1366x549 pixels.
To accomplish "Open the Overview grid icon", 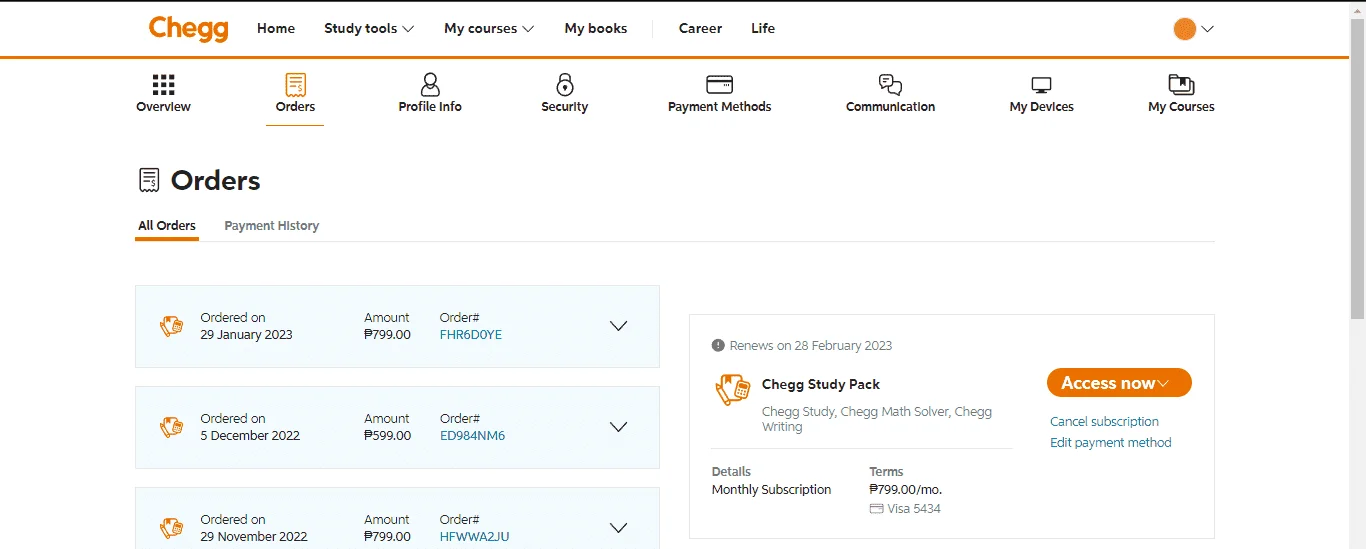I will click(163, 84).
